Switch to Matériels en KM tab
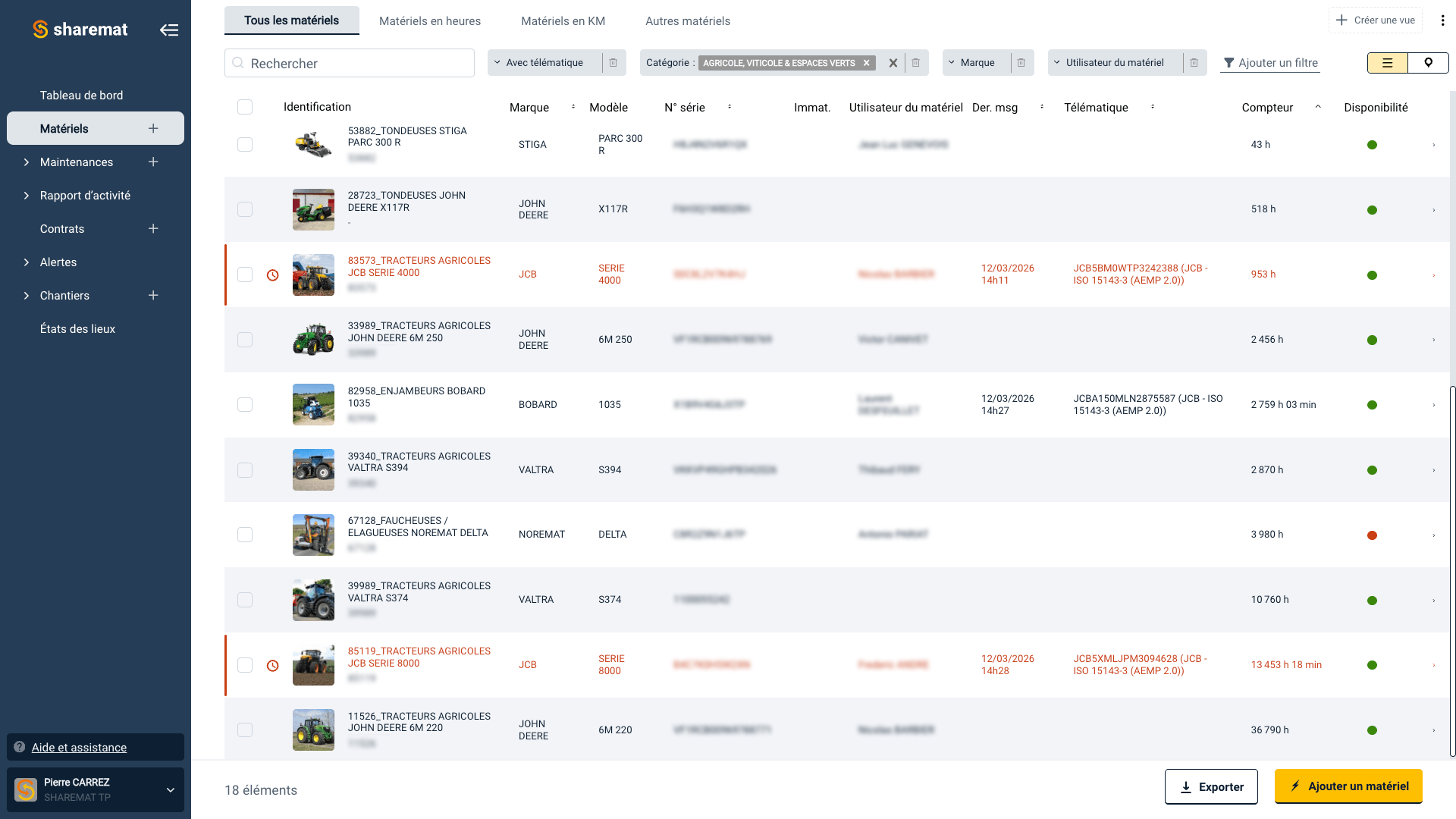This screenshot has height=819, width=1456. coord(562,20)
